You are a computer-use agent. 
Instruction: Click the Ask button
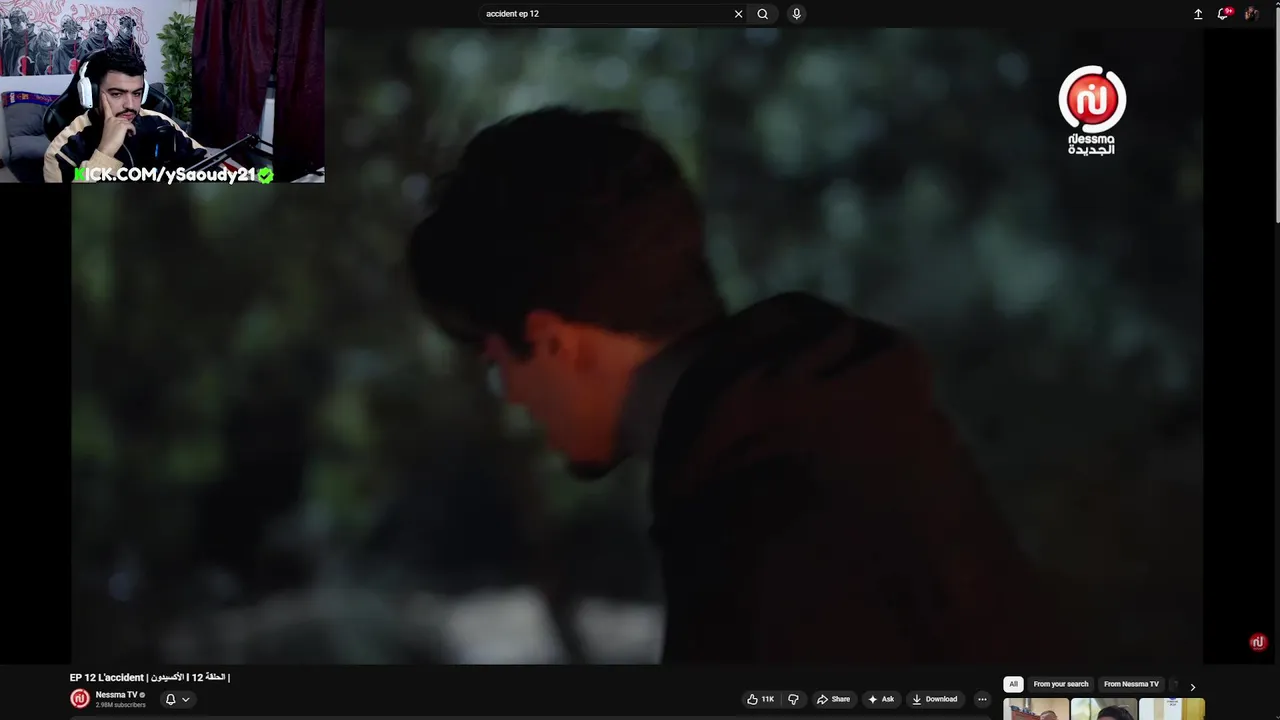coord(881,699)
